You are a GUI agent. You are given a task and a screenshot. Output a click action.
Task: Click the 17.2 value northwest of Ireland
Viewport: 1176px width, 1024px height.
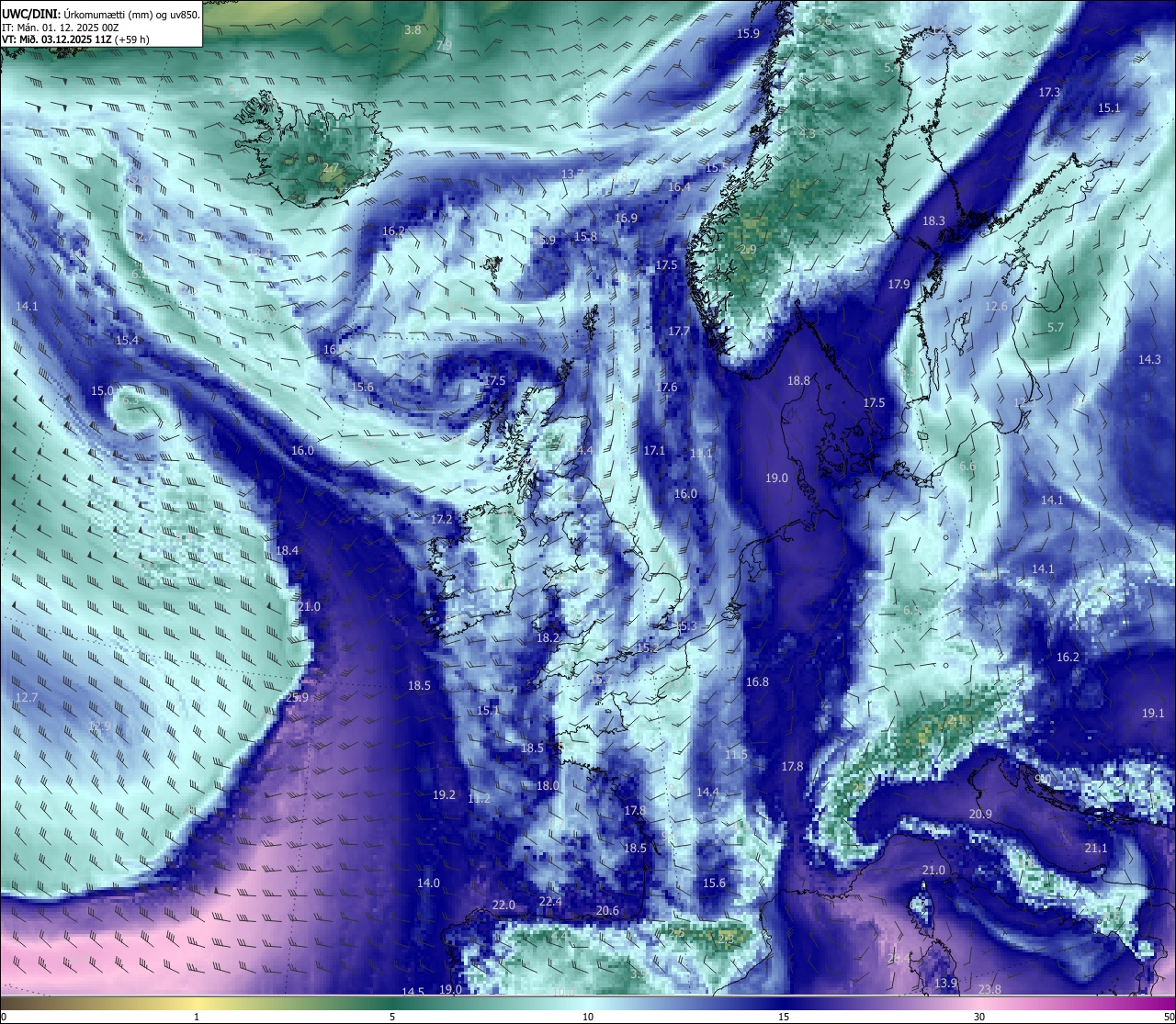click(x=442, y=520)
